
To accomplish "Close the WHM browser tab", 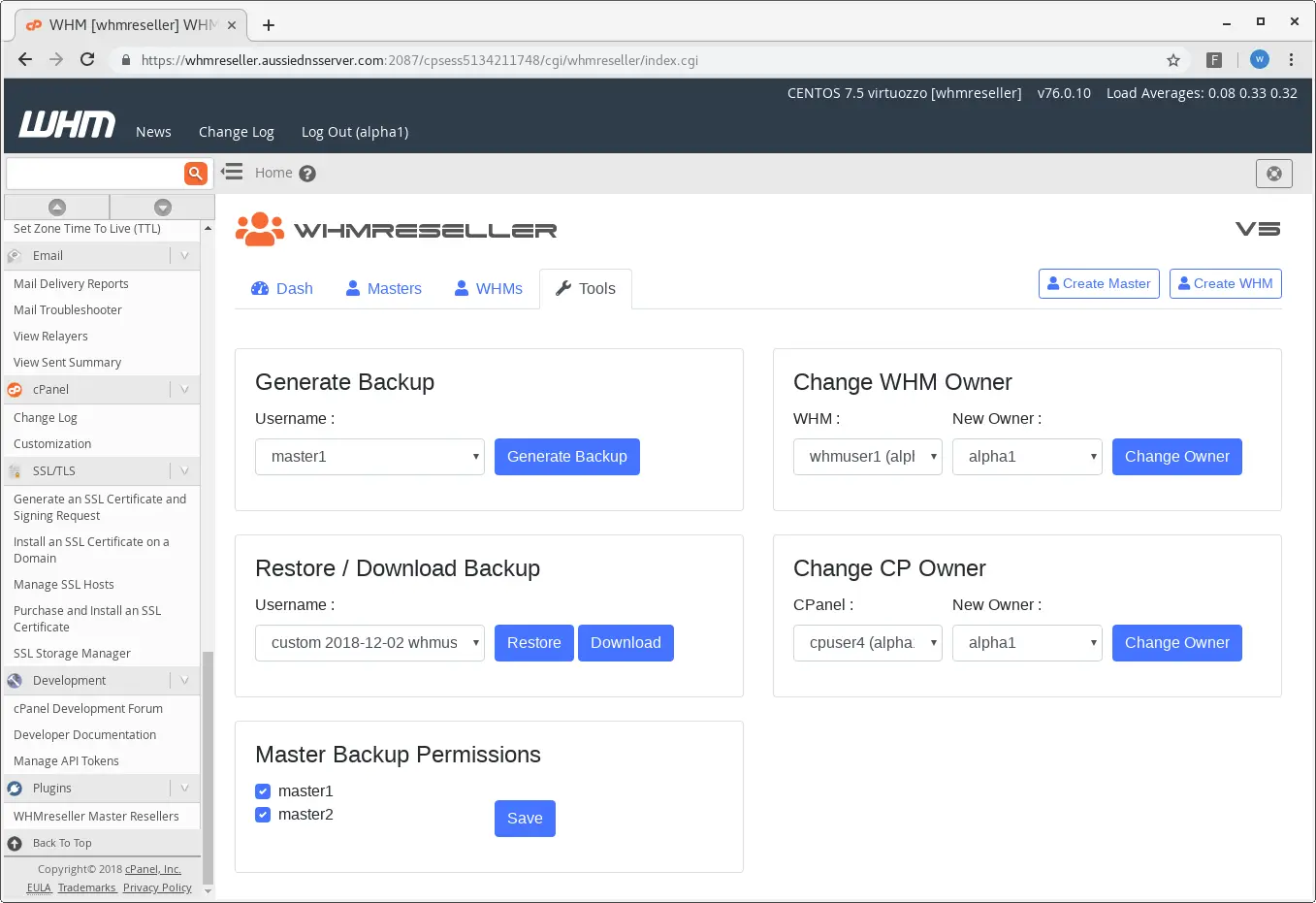I will click(232, 25).
